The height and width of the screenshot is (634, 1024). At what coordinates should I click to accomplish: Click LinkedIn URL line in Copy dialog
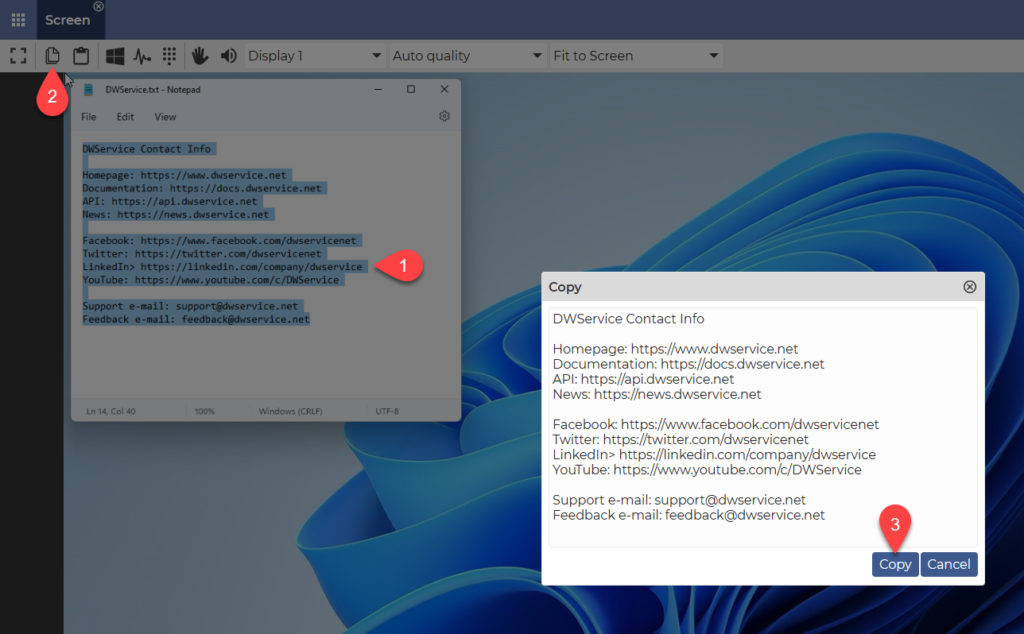[714, 454]
